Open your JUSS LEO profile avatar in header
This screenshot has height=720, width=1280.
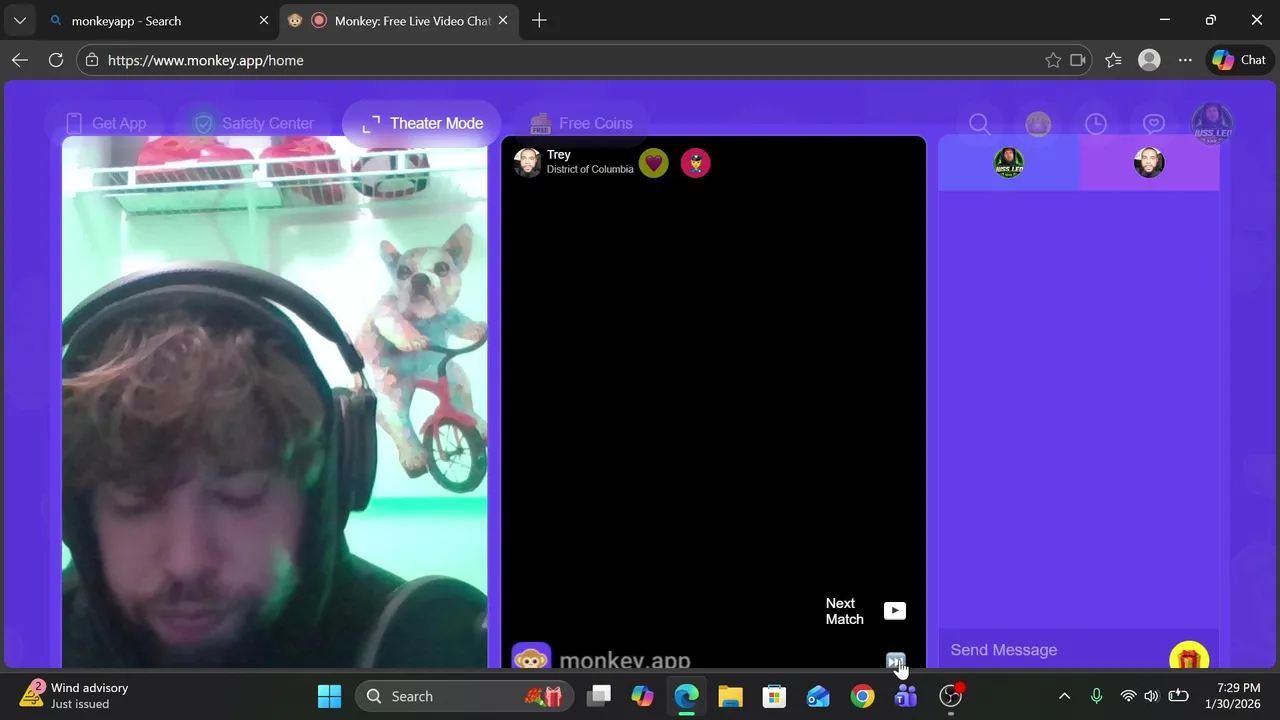(1212, 124)
